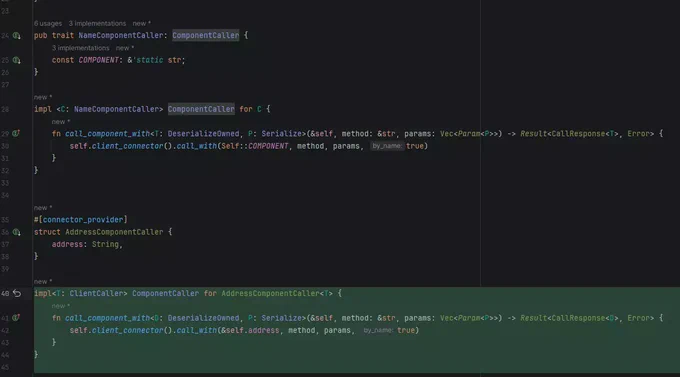Open '3 implementations' lens above the NameComponentCaller trait

(x=97, y=23)
